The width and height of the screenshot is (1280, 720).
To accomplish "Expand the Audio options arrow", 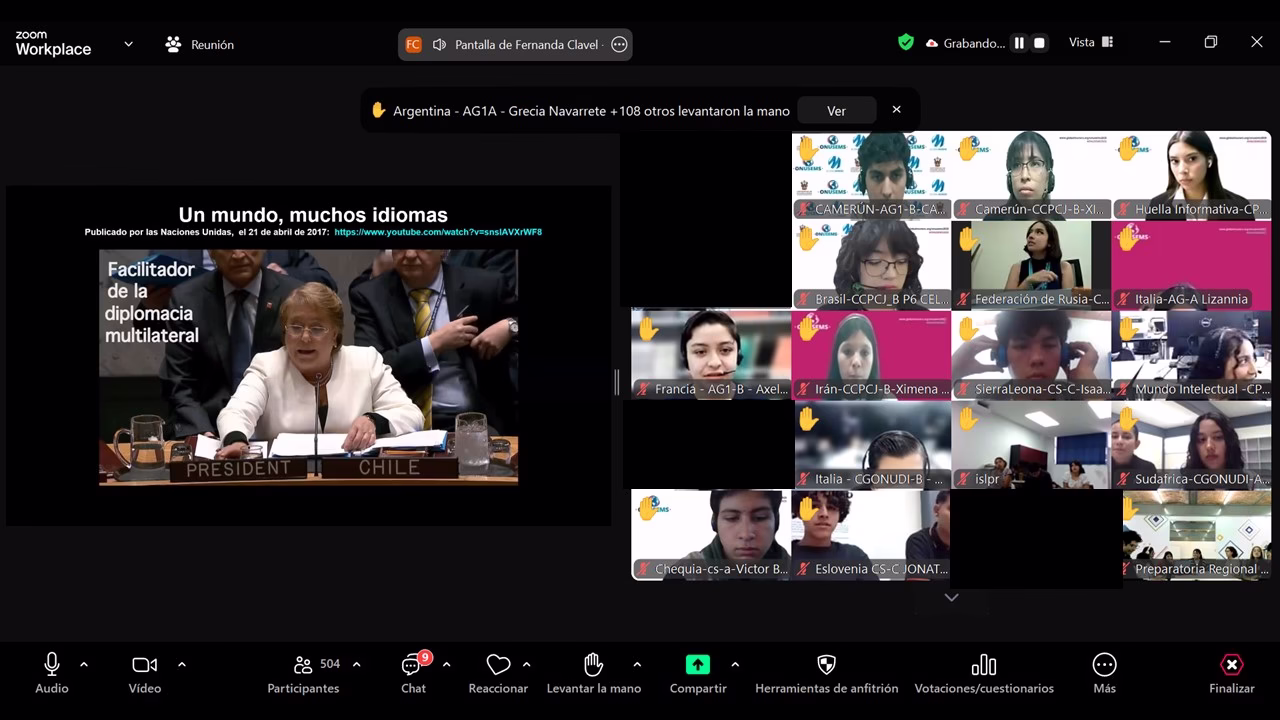I will [84, 664].
